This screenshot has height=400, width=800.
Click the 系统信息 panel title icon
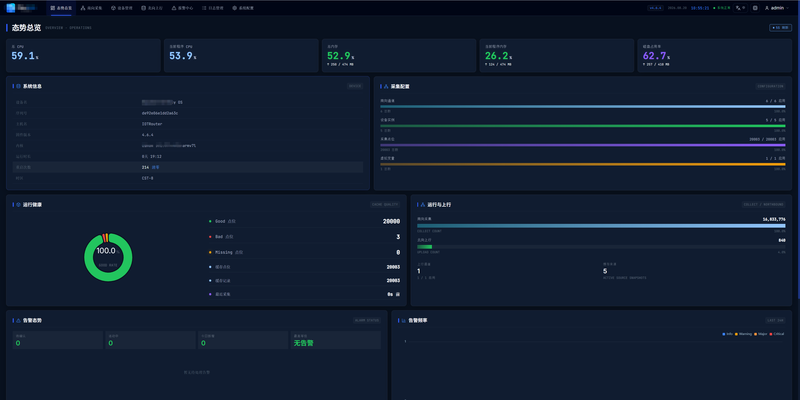(x=19, y=86)
